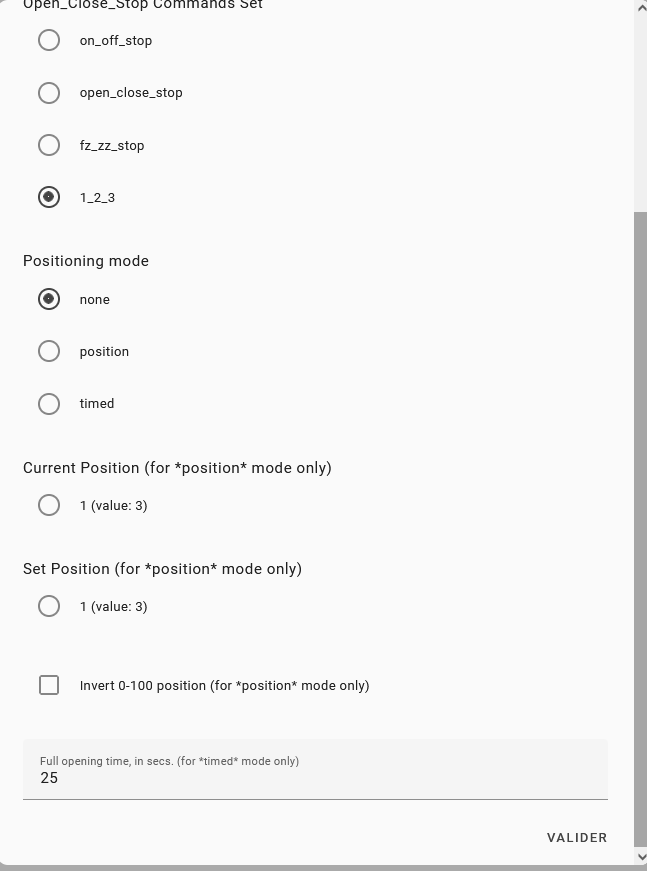Click the Full opening time input field
The height and width of the screenshot is (871, 647).
(x=315, y=769)
